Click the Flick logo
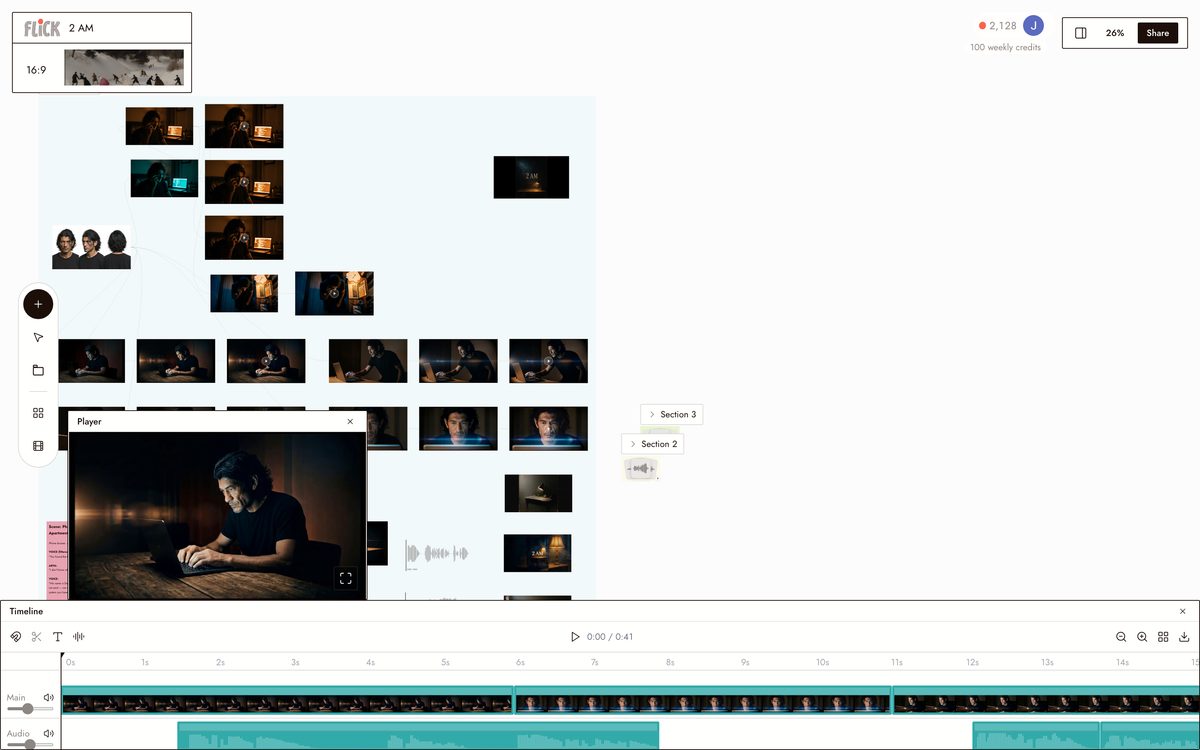Viewport: 1200px width, 750px height. [42, 28]
